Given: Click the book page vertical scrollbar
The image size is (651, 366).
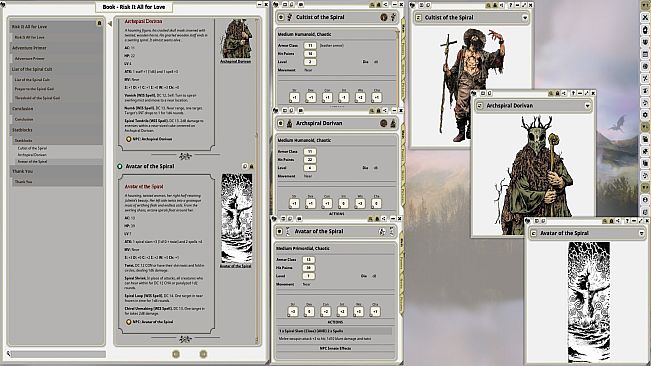Looking at the screenshot, I should pyautogui.click(x=257, y=183).
